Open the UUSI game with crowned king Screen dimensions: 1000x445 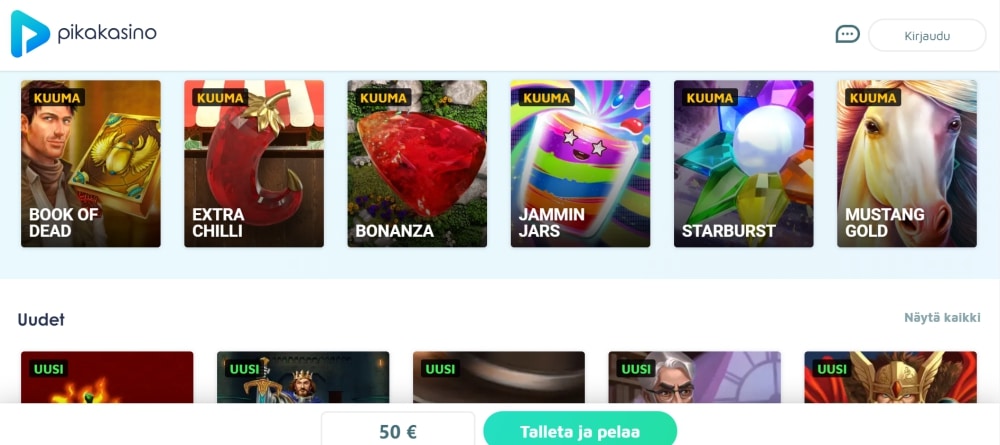[x=303, y=377]
